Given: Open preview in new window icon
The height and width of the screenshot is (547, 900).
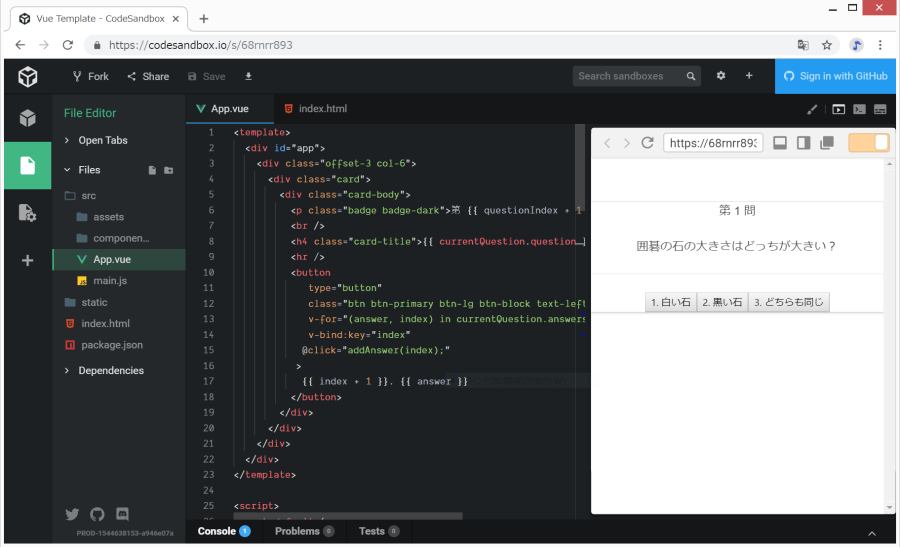Looking at the screenshot, I should (826, 143).
